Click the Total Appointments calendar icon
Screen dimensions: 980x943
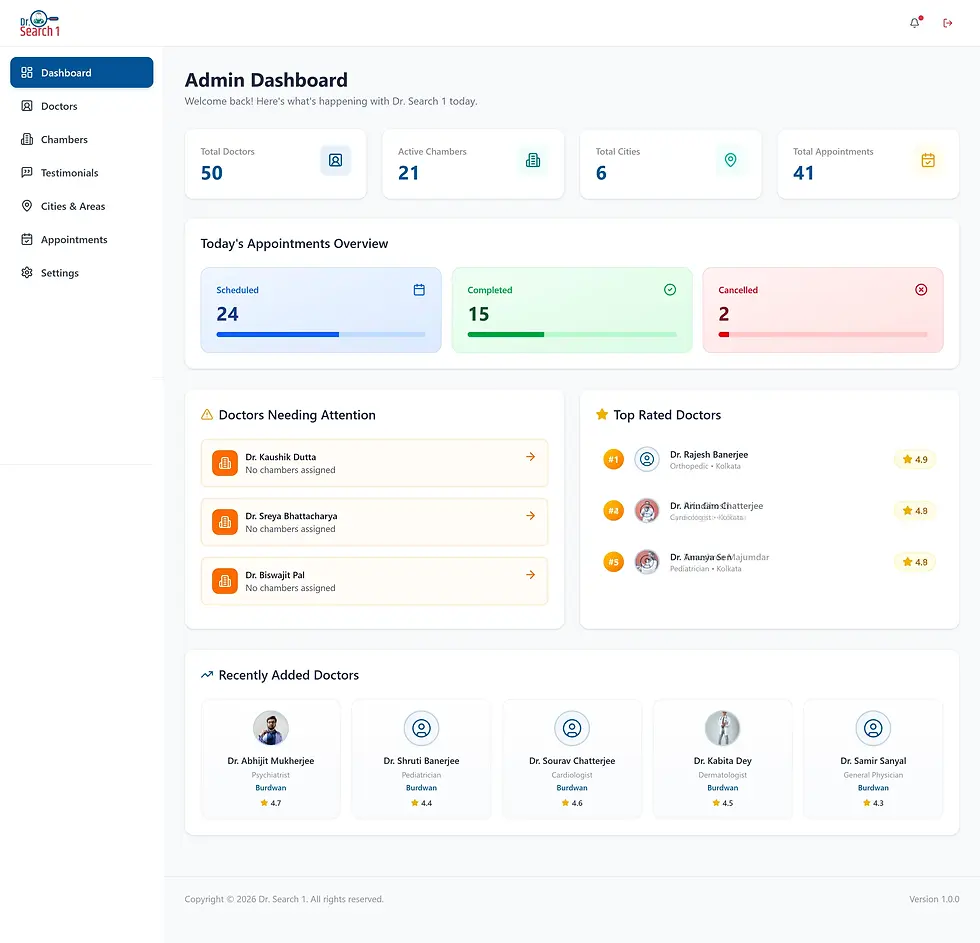[928, 161]
